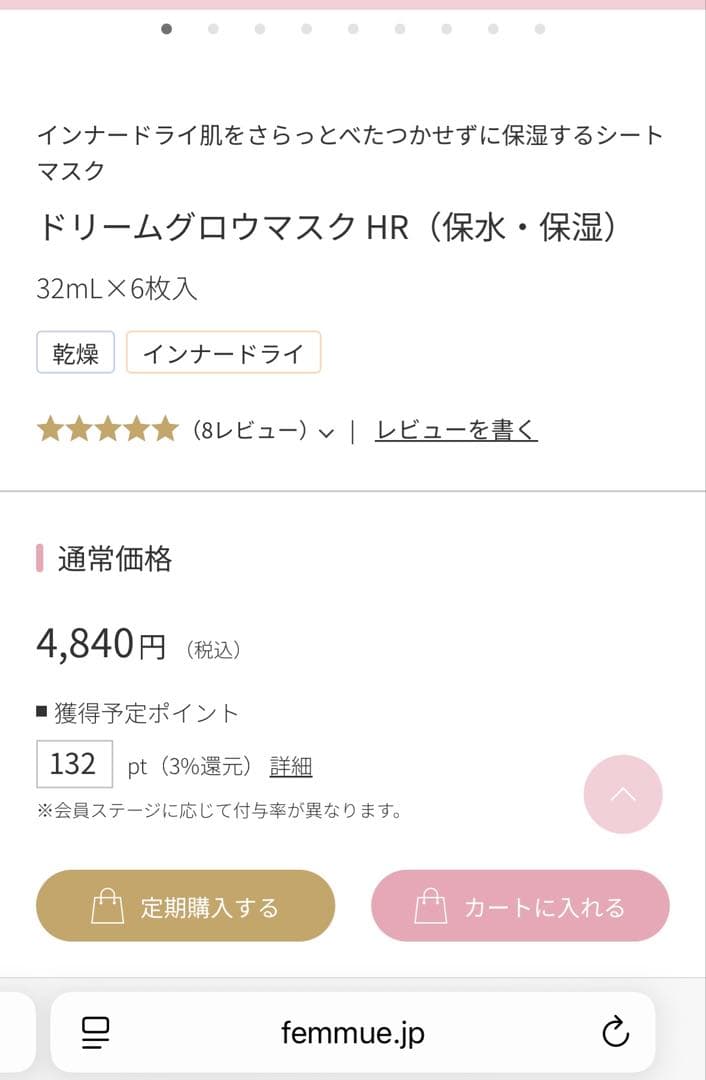The image size is (706, 1080).
Task: Open the page reader menu icon
Action: (96, 1032)
